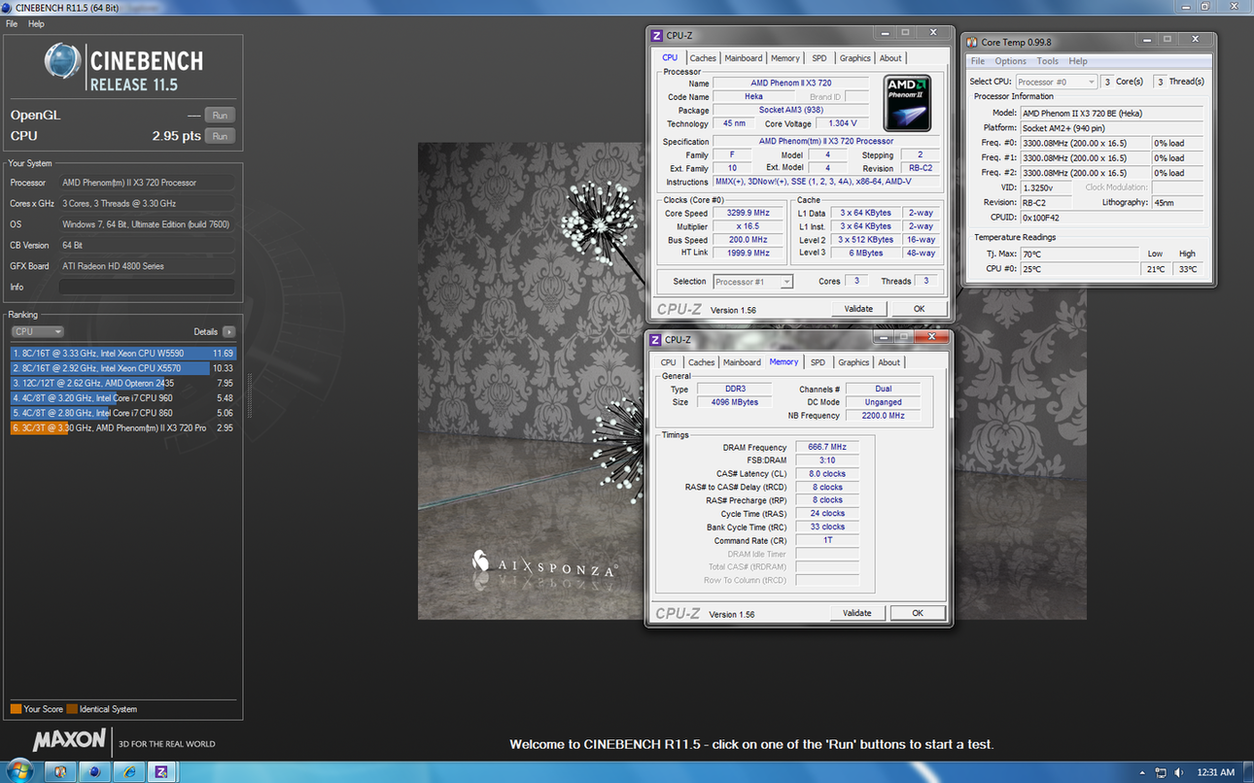Screen dimensions: 1254x783
Task: Activate the CPU-Z taskbar icon
Action: [x=161, y=772]
